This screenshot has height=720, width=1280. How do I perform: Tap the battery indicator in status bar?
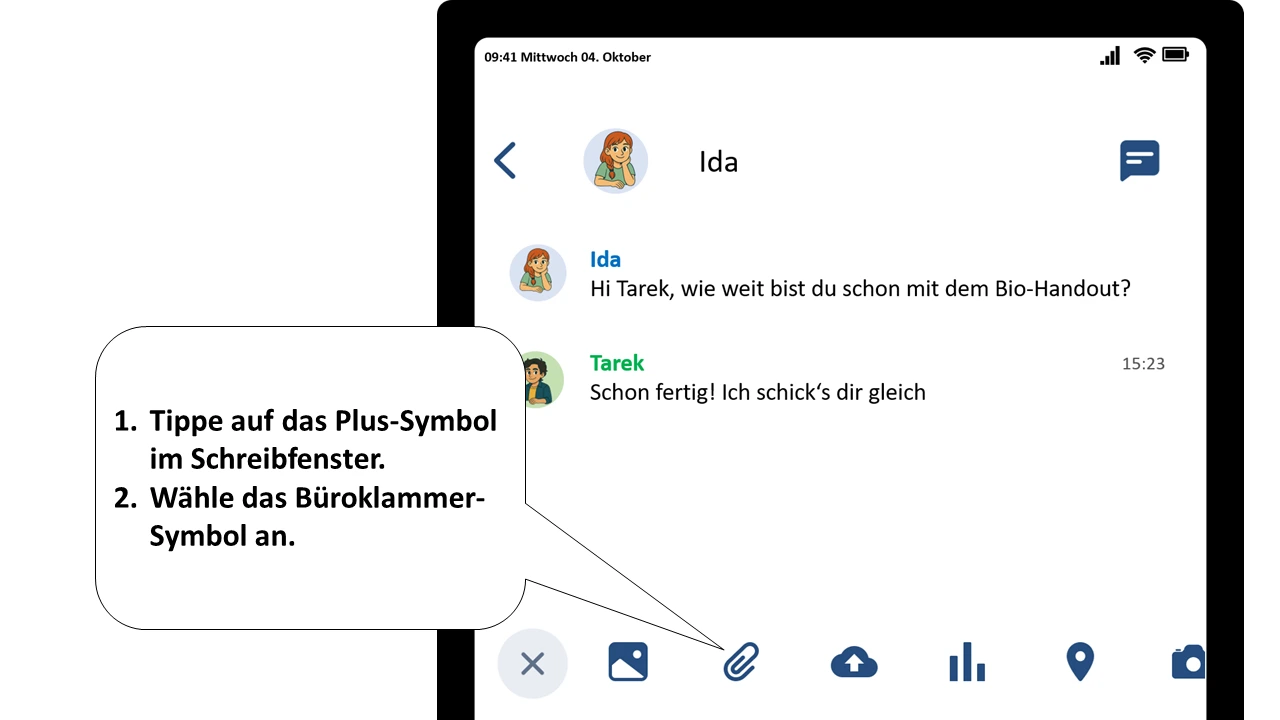[1176, 54]
